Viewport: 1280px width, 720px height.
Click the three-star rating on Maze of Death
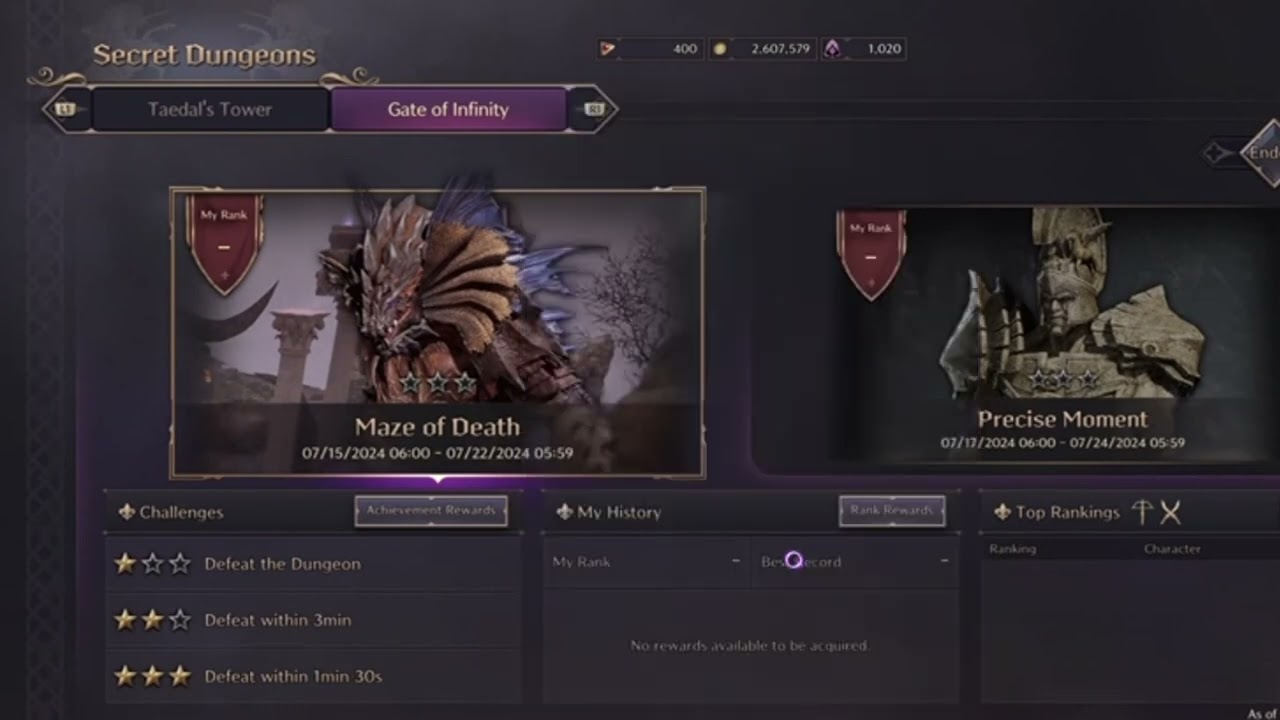[x=438, y=383]
